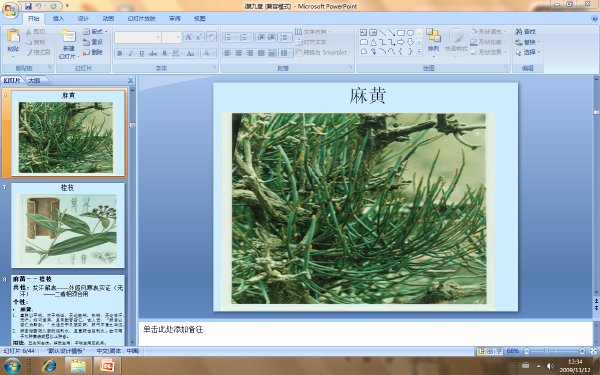
Task: Open the 幻灯片放映 (Slide Show) ribbon tab
Action: click(142, 18)
